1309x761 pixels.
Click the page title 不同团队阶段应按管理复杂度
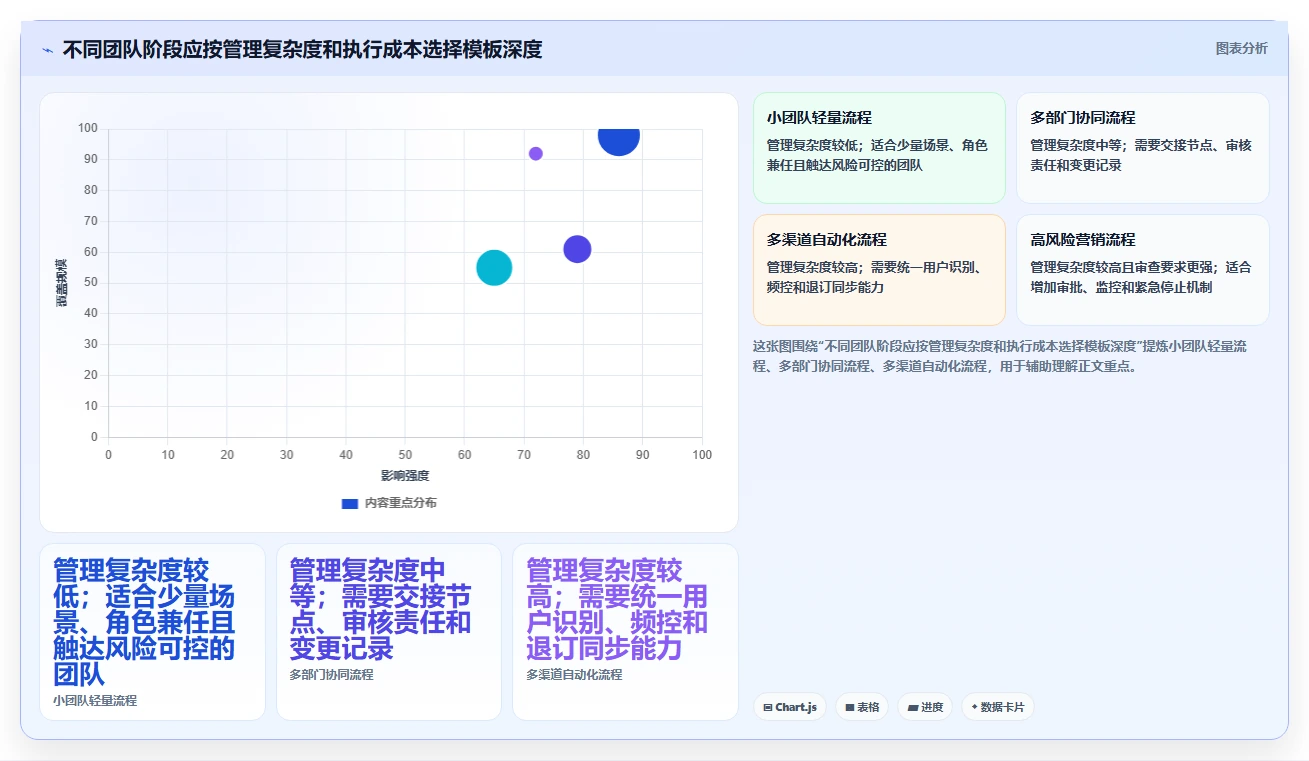pos(302,49)
